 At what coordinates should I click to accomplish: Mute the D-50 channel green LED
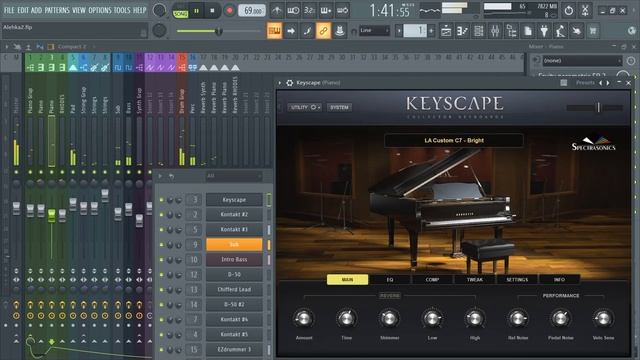point(162,275)
